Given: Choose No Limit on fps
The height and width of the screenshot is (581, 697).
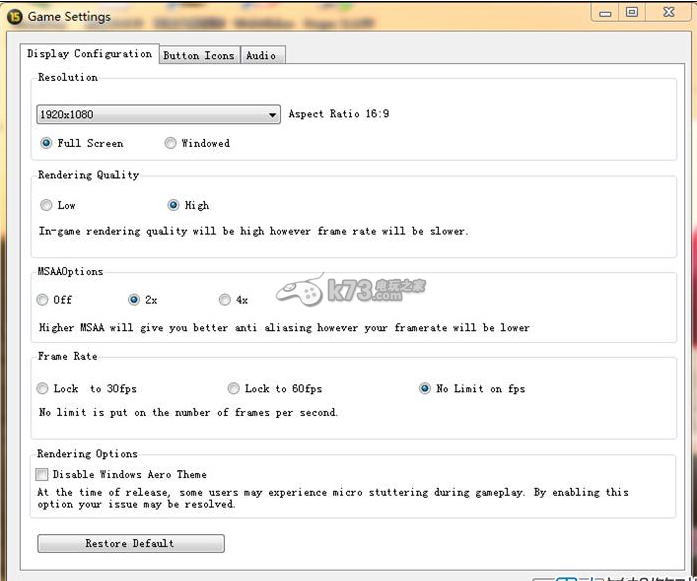Looking at the screenshot, I should coord(425,389).
